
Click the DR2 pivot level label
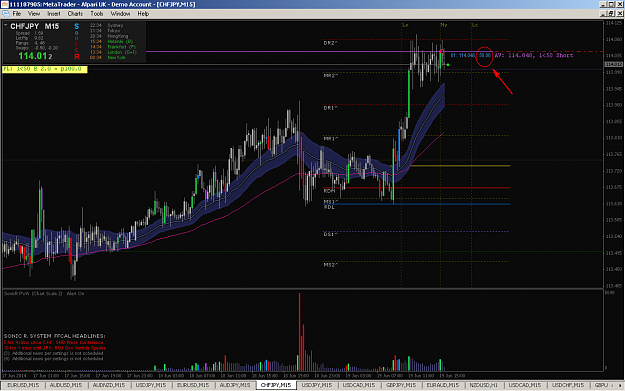click(330, 43)
